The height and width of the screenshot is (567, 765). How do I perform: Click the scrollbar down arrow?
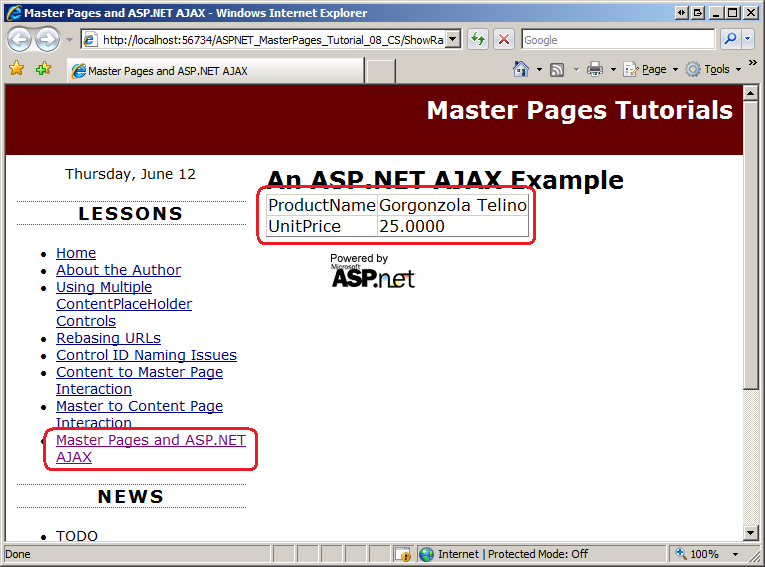point(750,533)
